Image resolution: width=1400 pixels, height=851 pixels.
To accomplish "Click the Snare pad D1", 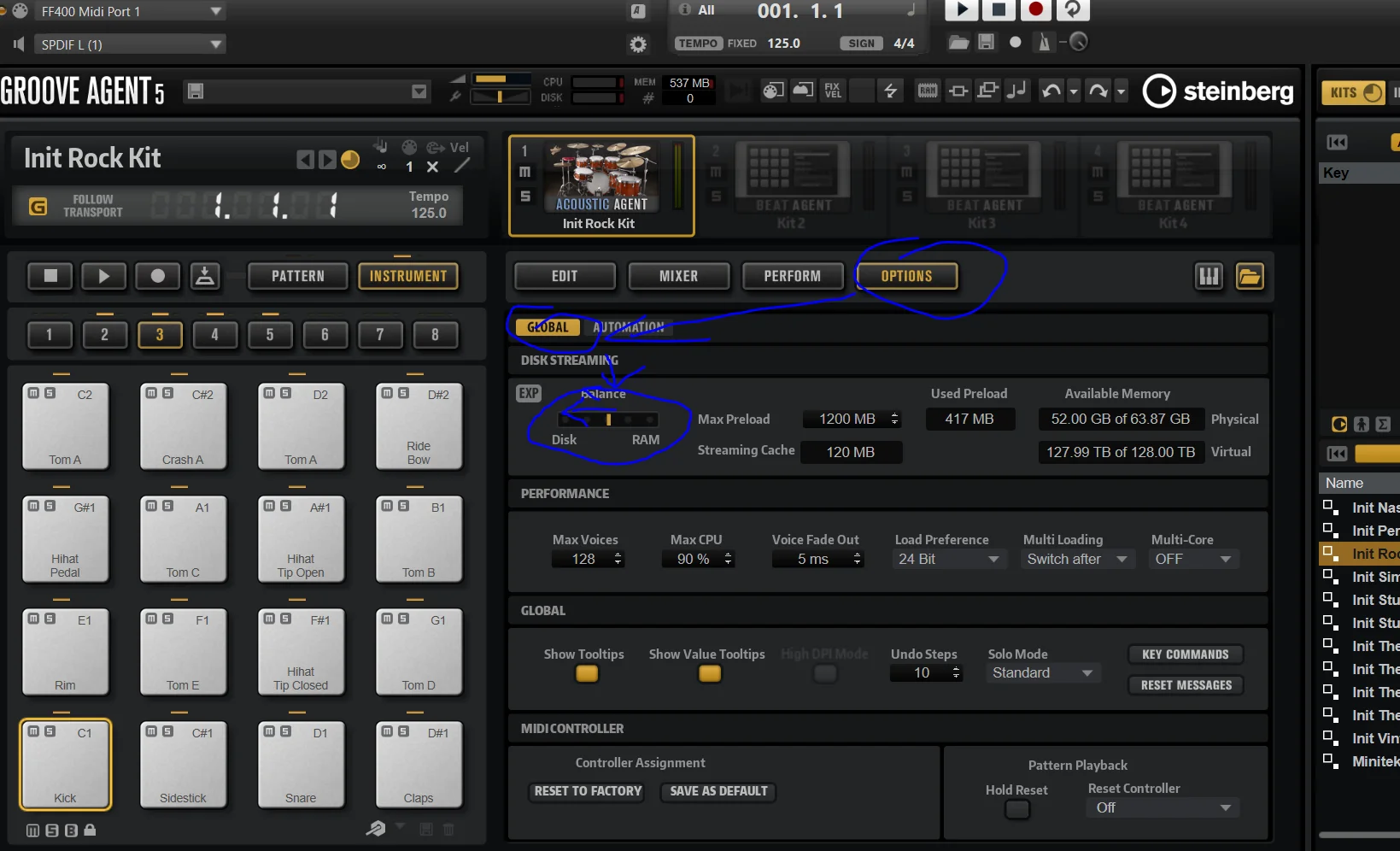I will [302, 765].
